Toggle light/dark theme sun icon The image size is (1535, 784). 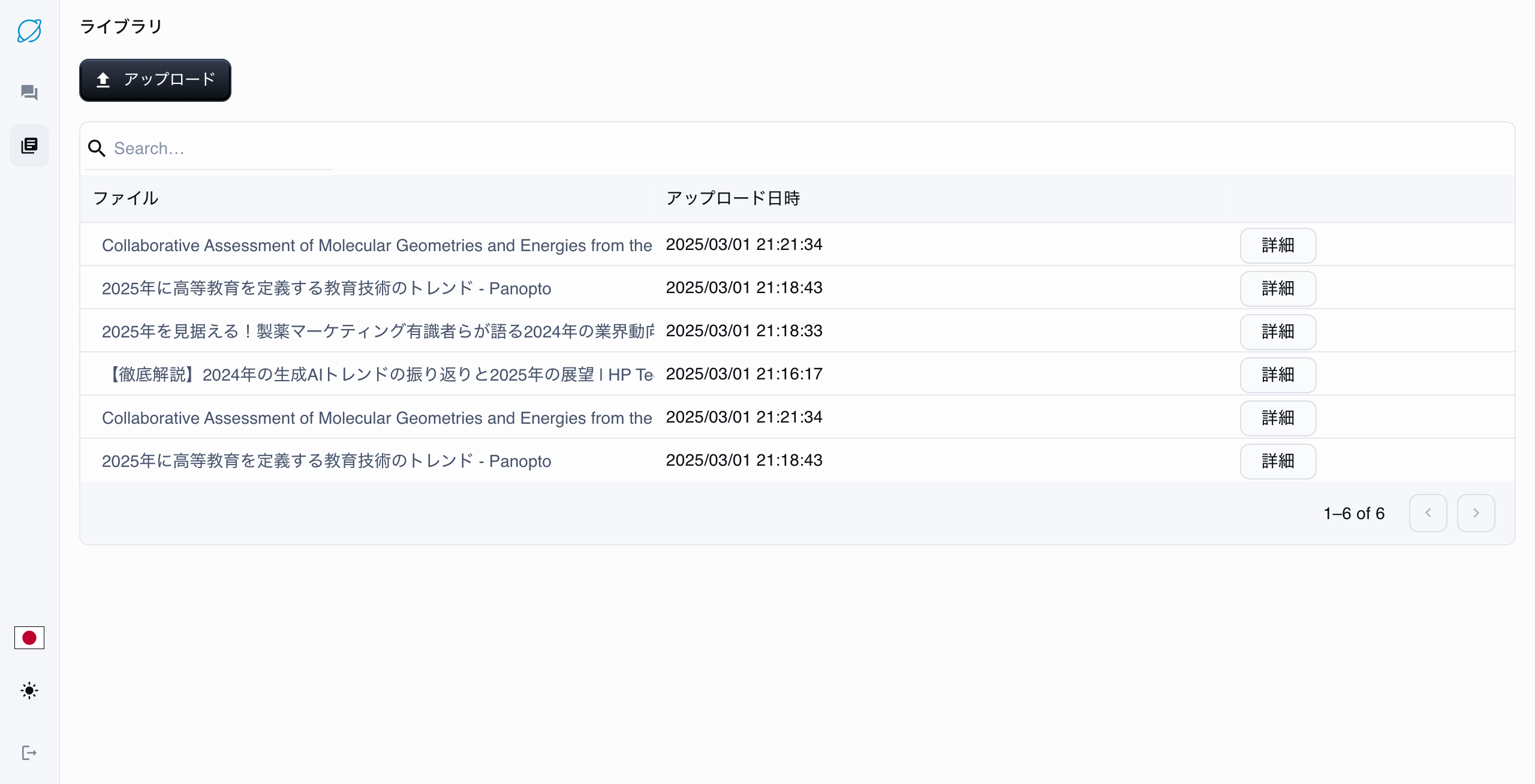(x=29, y=690)
